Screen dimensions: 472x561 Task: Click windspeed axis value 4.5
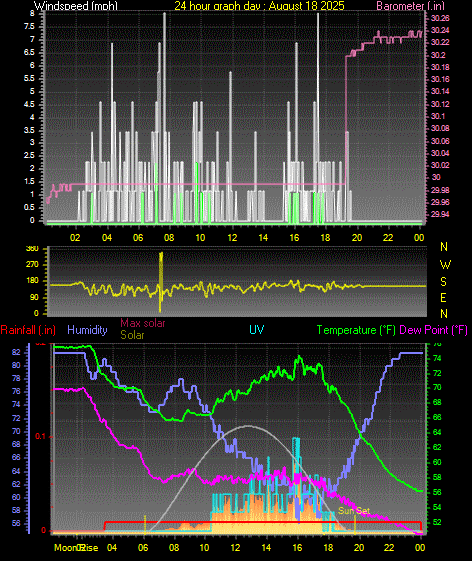click(x=29, y=104)
